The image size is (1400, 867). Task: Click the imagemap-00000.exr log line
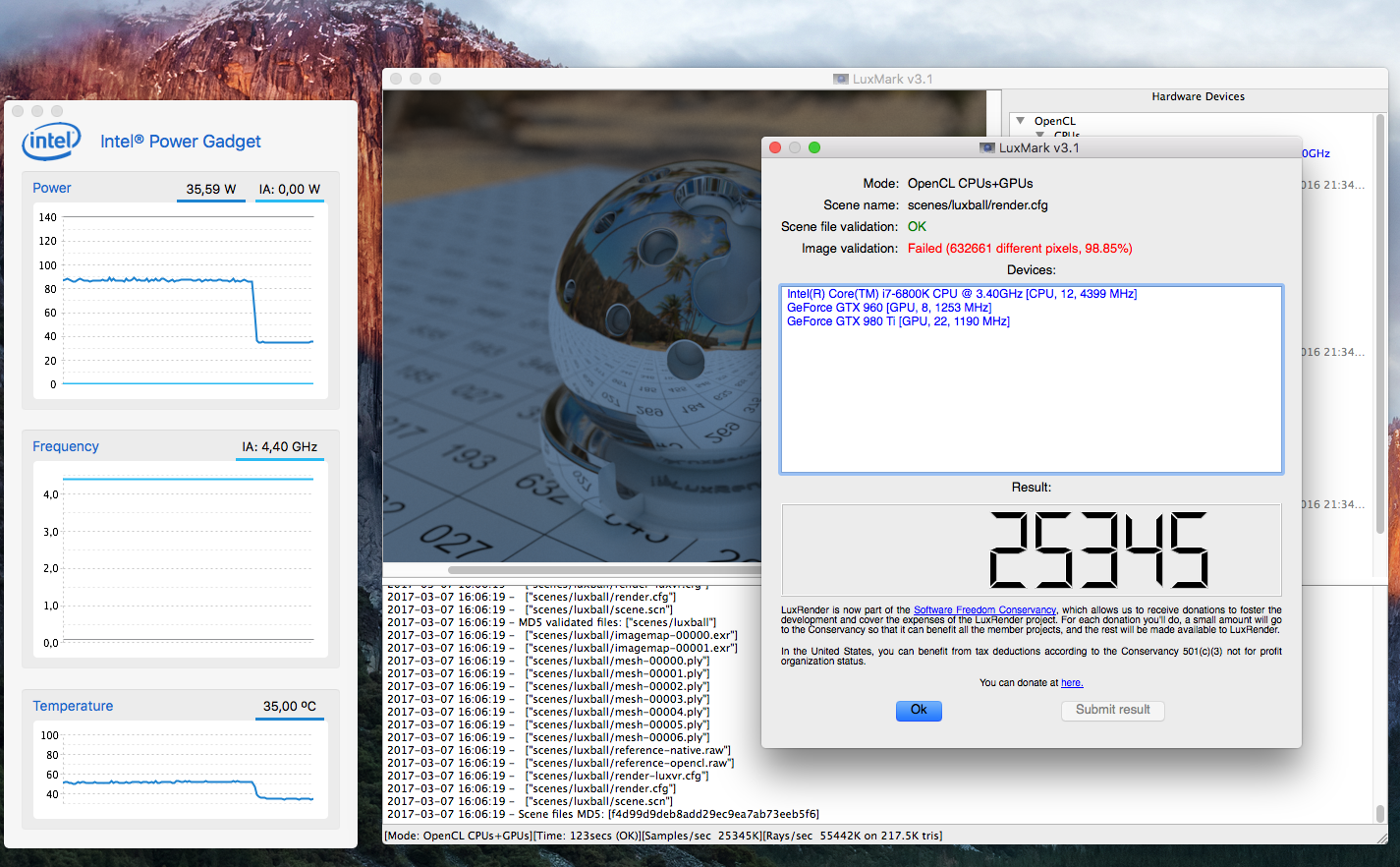560,635
